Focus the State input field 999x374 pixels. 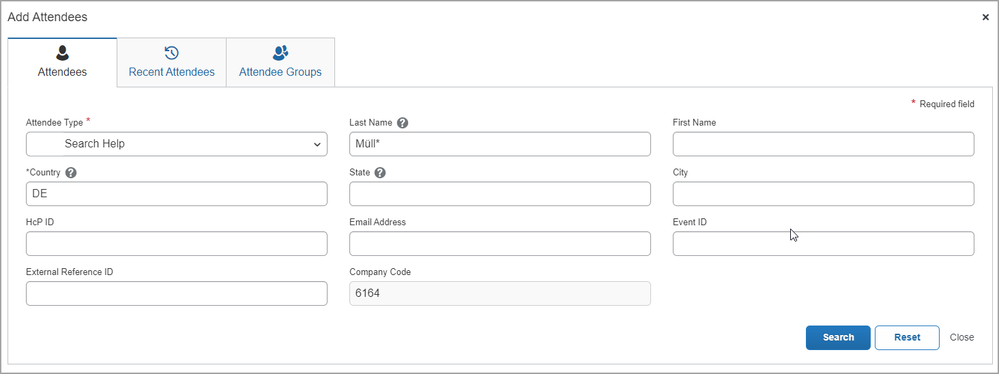pos(500,194)
